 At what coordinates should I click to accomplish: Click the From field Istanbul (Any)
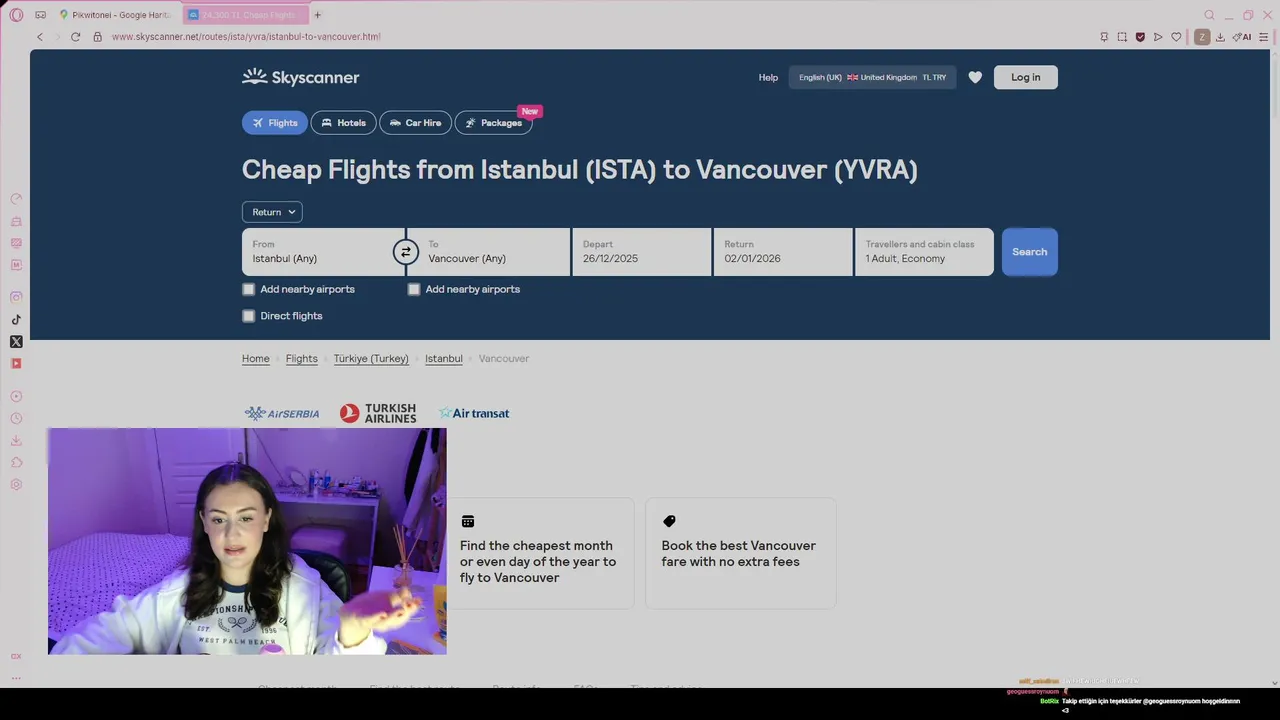click(x=323, y=252)
